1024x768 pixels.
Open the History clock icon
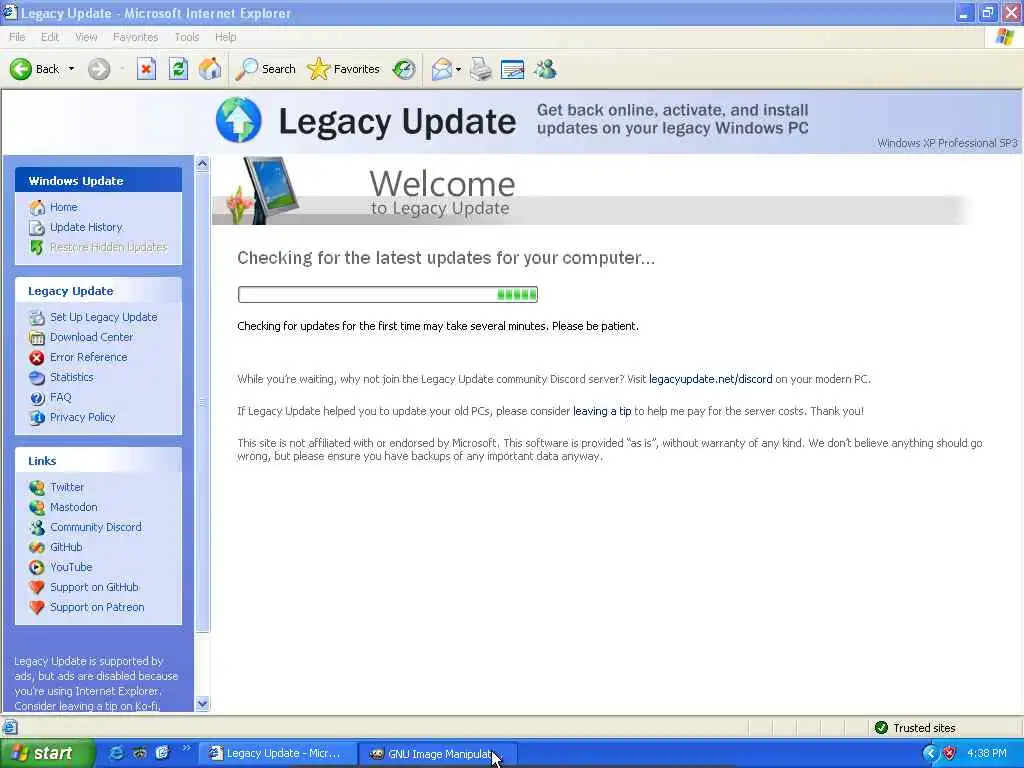coord(404,69)
